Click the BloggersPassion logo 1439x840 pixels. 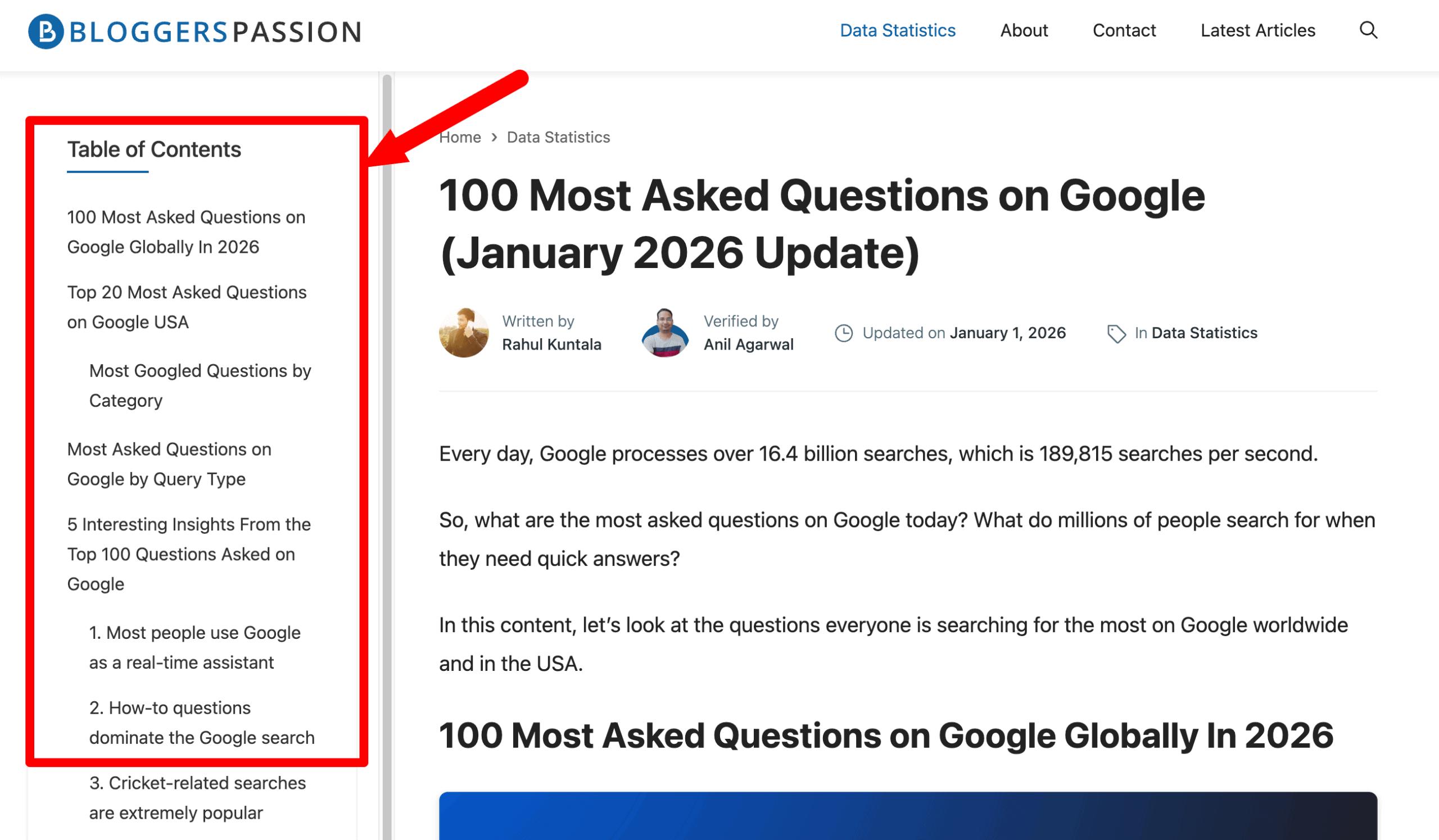click(x=195, y=31)
